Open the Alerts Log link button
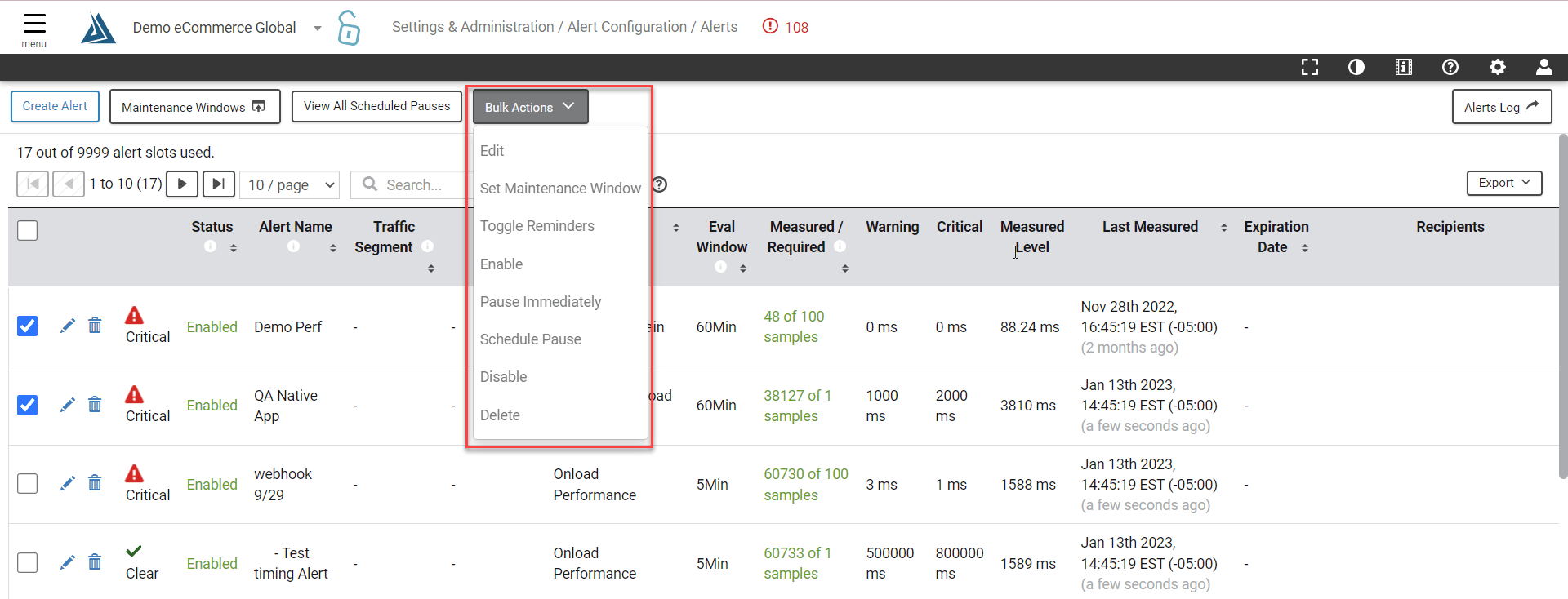 [x=1502, y=107]
